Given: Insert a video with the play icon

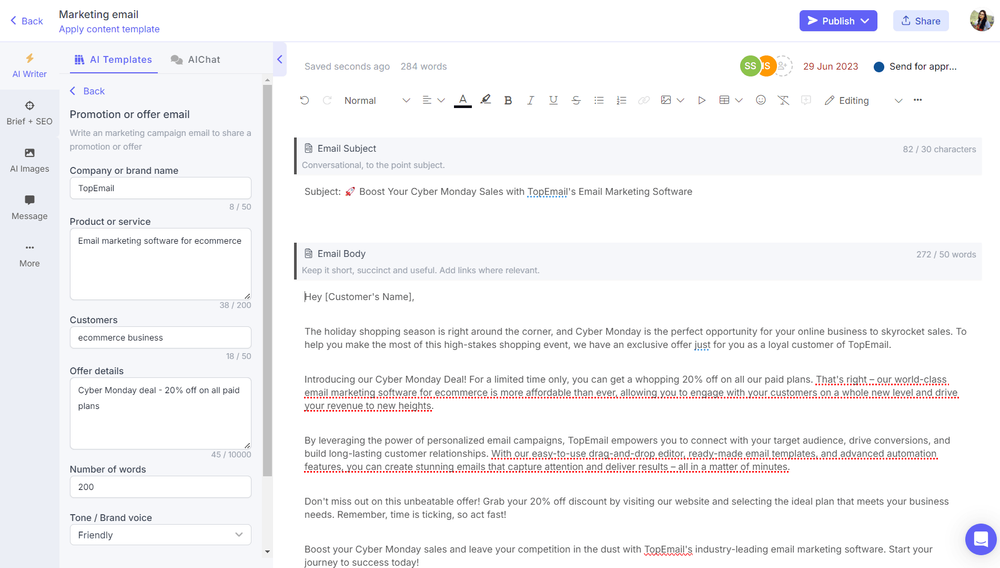Looking at the screenshot, I should [x=702, y=100].
